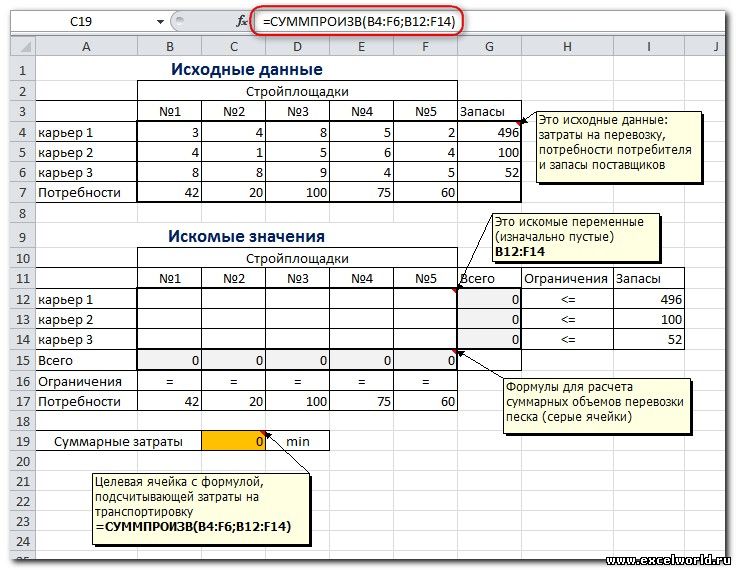Viewport: 736px width, 570px height.
Task: Click the orange Суммарные затраты result cell
Action: pyautogui.click(x=233, y=441)
